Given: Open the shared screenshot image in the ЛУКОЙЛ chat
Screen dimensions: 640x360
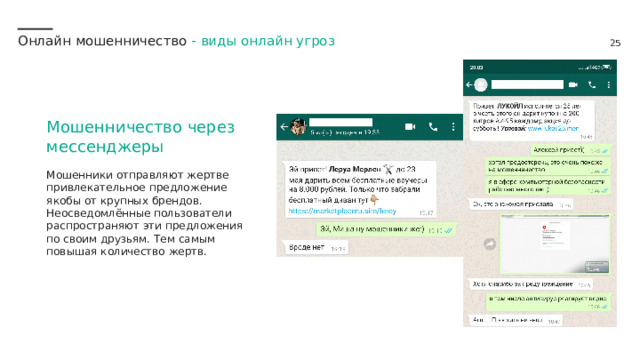Looking at the screenshot, I should click(x=554, y=244).
